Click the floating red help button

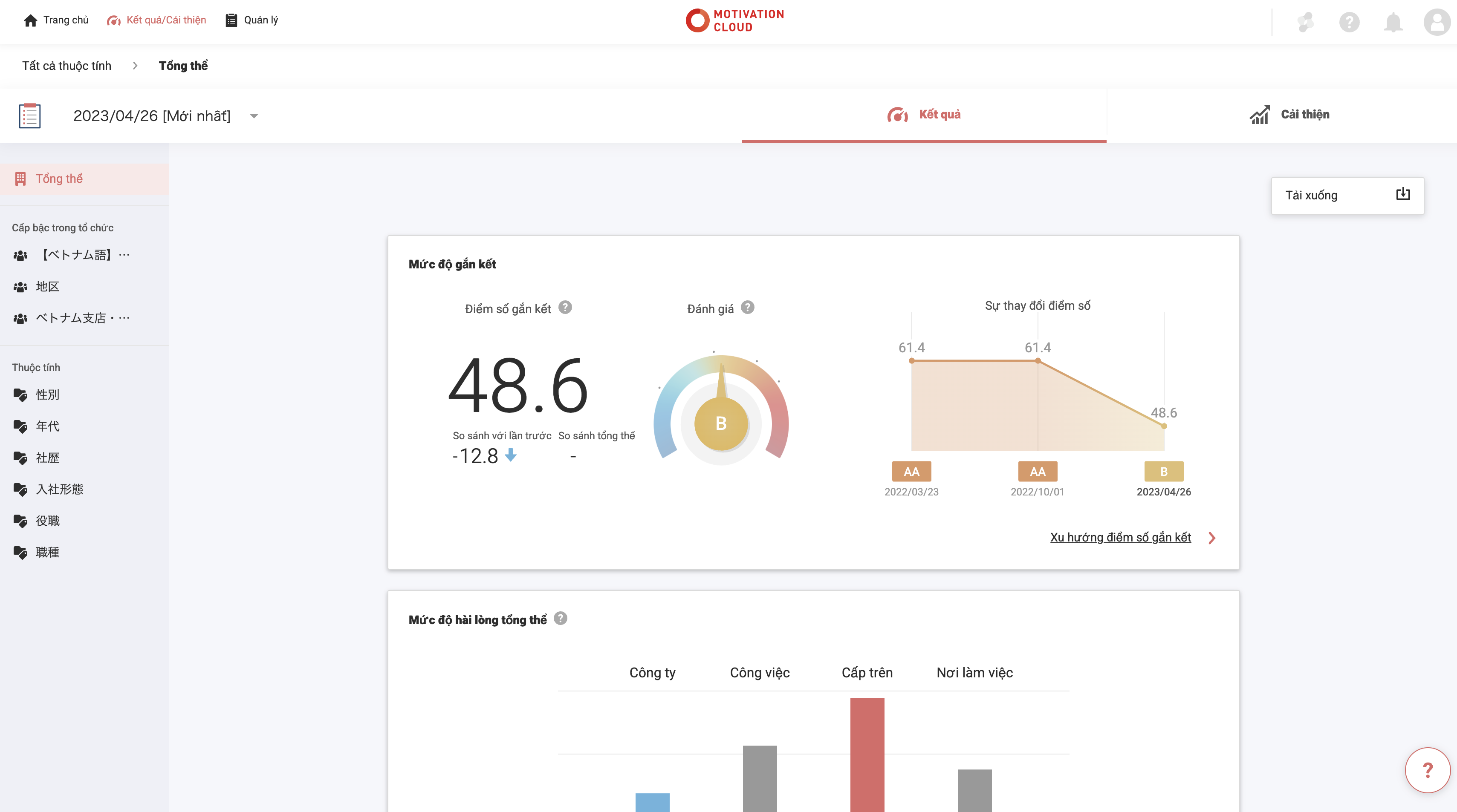point(1427,769)
